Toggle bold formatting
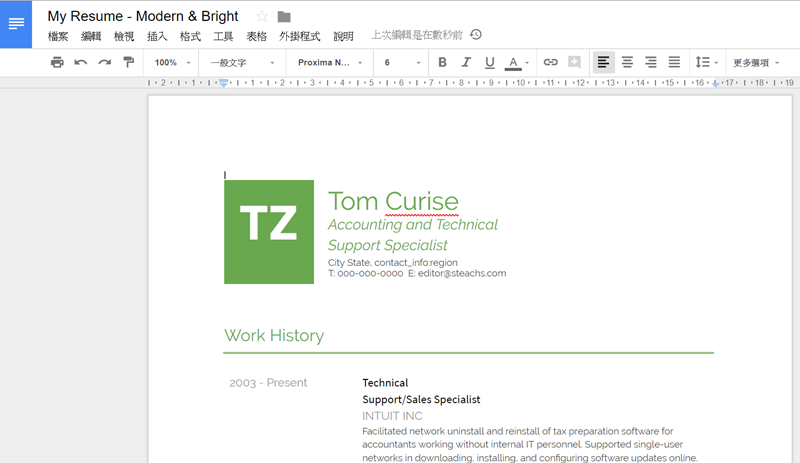This screenshot has height=463, width=800. click(x=442, y=62)
